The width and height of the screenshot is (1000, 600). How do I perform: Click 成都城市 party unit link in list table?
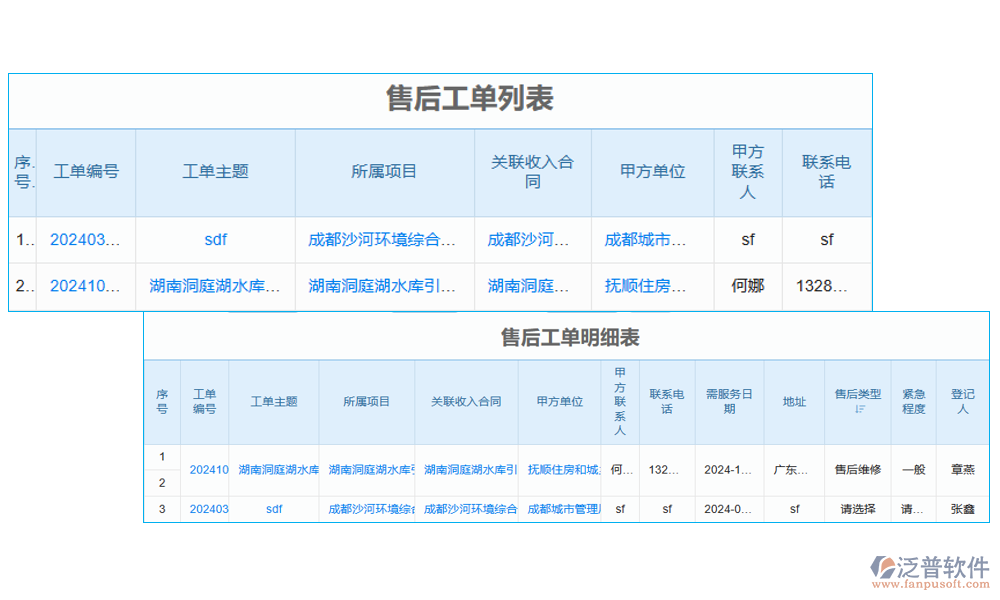pos(646,240)
